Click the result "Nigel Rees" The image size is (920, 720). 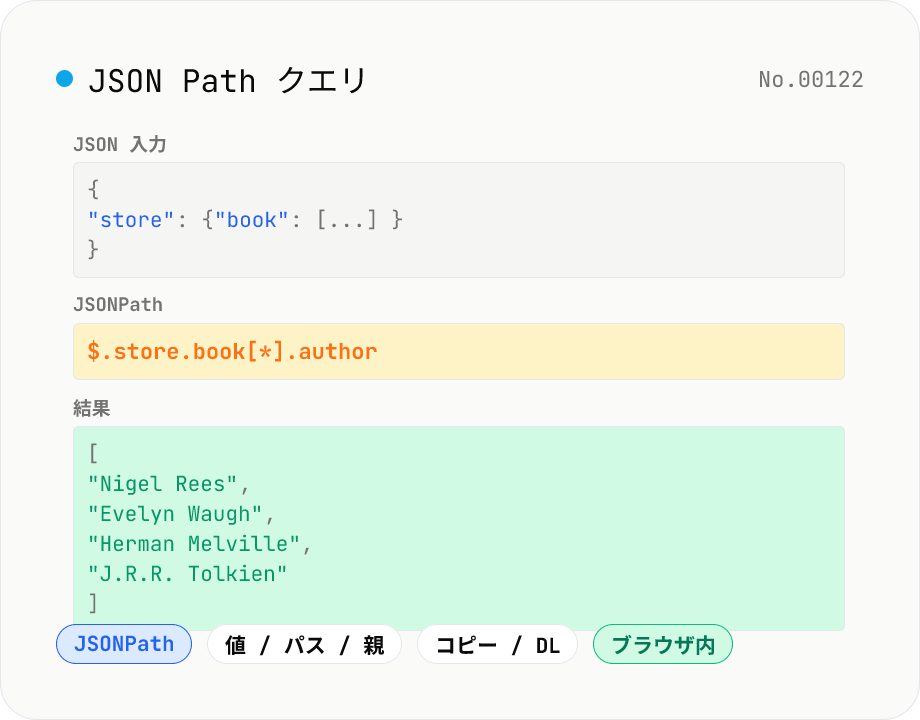(163, 484)
